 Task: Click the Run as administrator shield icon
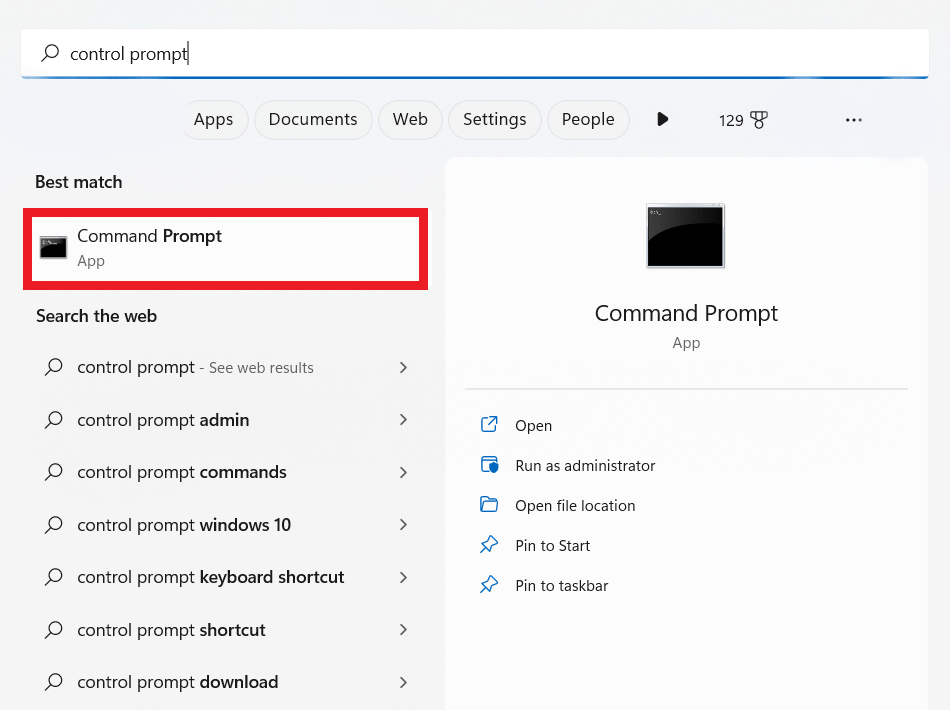tap(489, 465)
